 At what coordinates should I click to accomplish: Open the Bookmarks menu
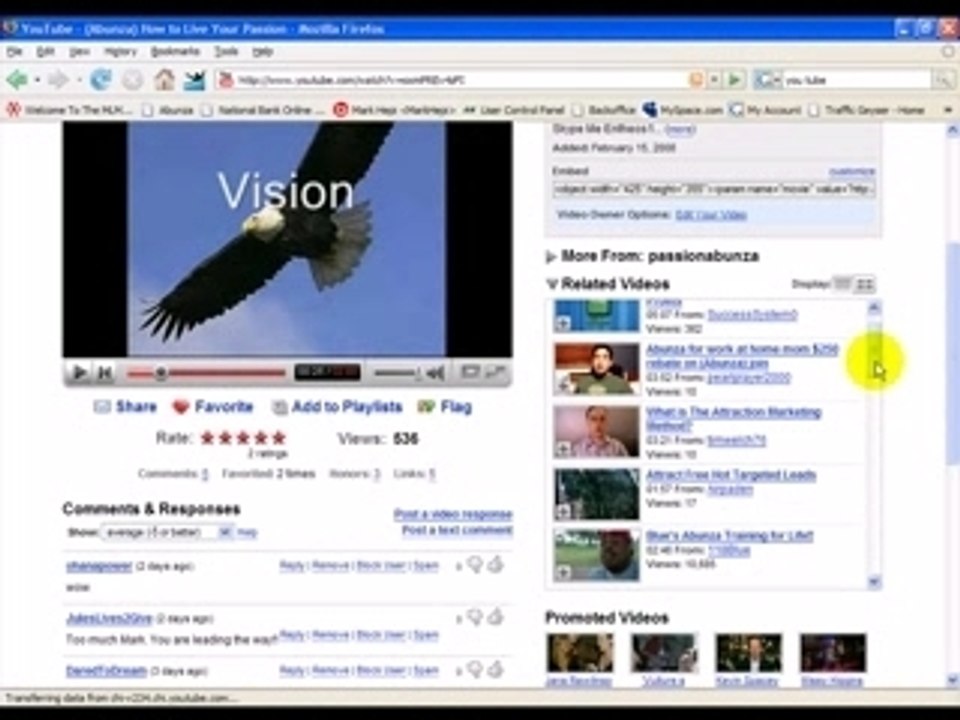coord(175,52)
